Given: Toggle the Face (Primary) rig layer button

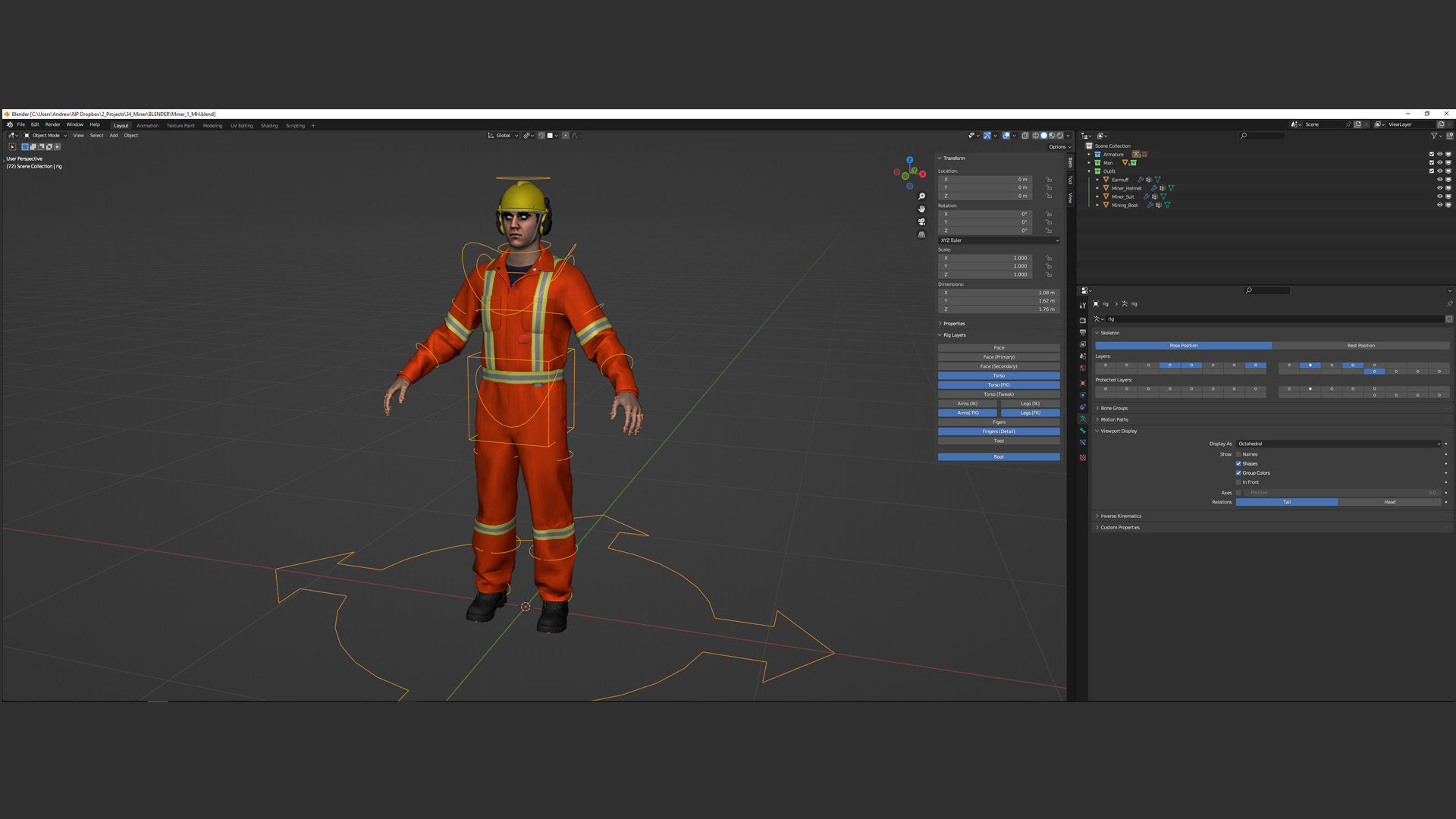Looking at the screenshot, I should 999,357.
